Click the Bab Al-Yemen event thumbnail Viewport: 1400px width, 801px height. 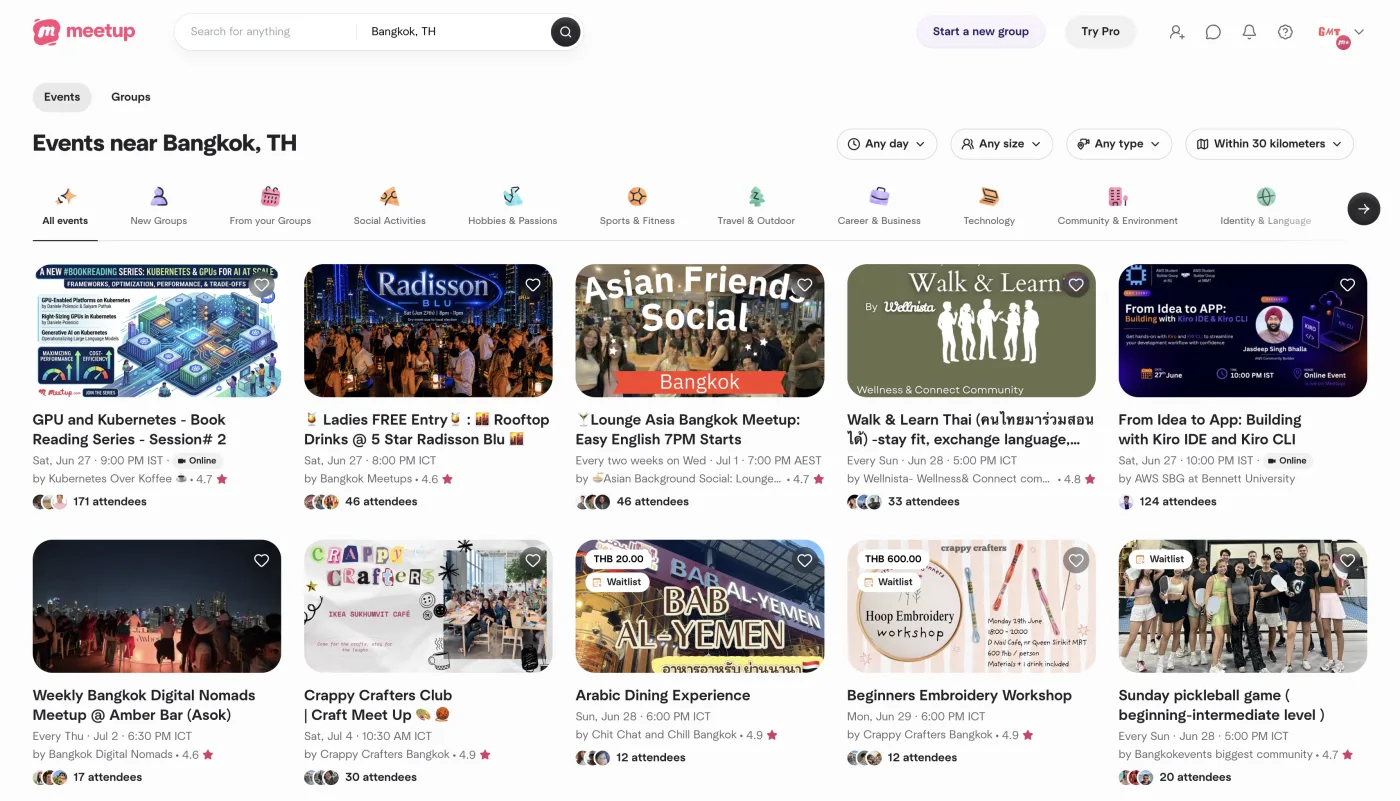click(700, 606)
